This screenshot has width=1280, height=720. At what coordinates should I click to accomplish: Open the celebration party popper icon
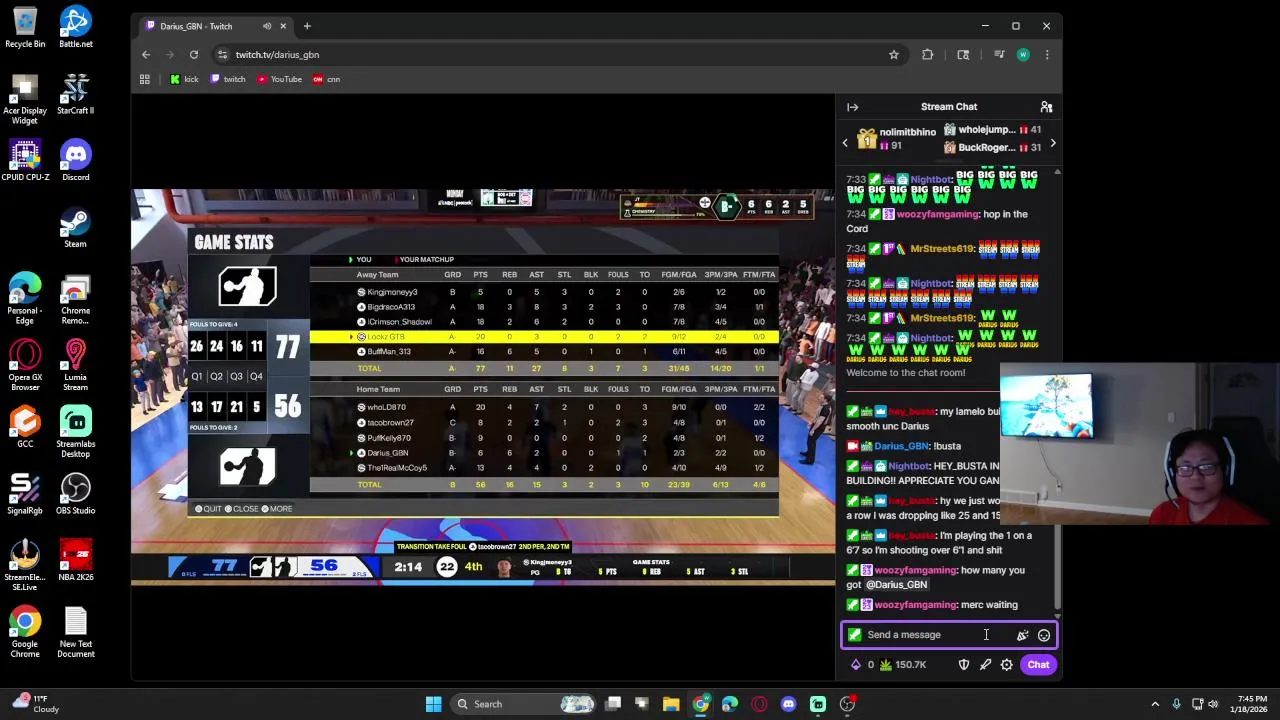(x=1022, y=635)
